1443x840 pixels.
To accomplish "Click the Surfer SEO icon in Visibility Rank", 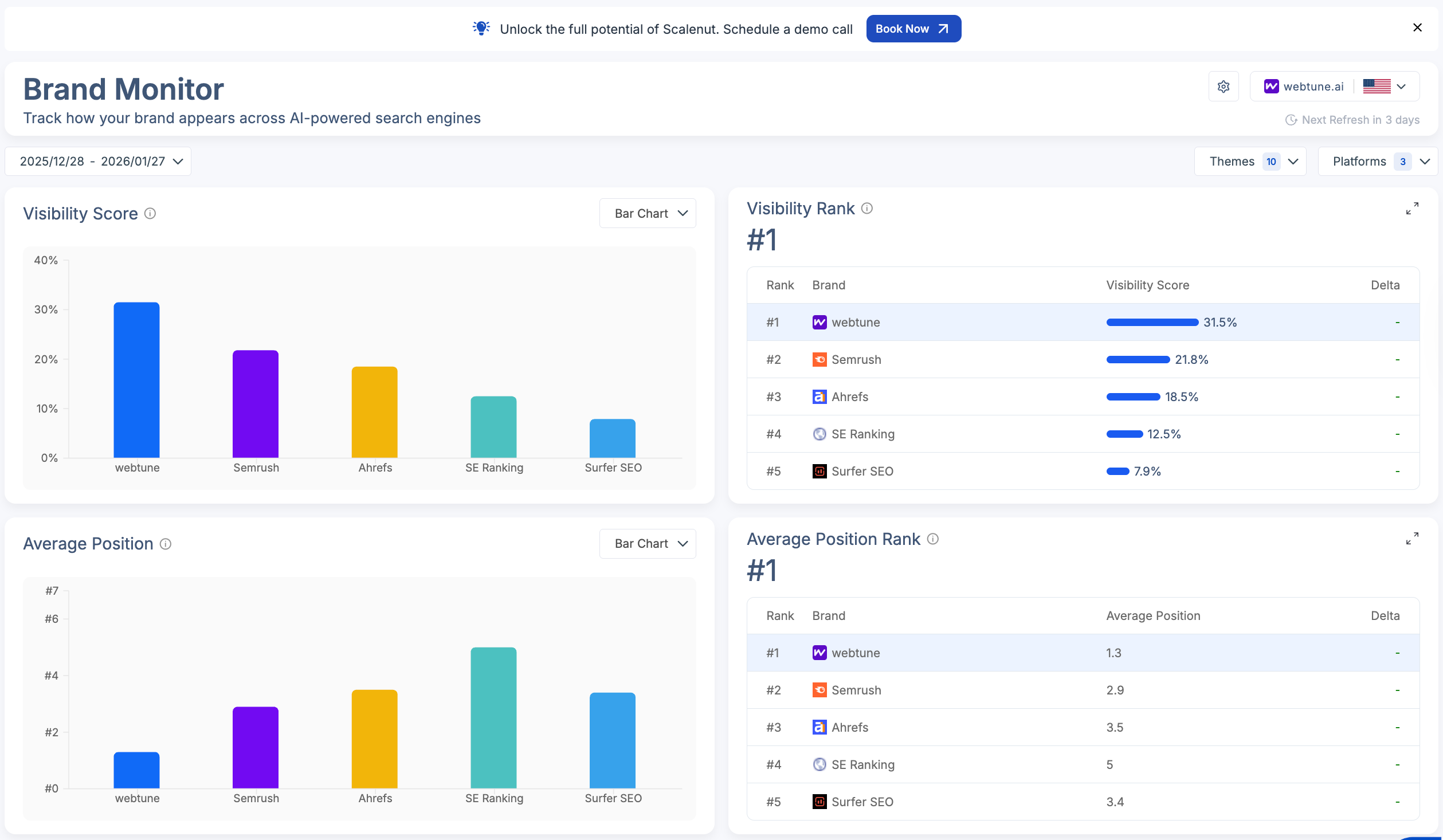I will point(819,471).
